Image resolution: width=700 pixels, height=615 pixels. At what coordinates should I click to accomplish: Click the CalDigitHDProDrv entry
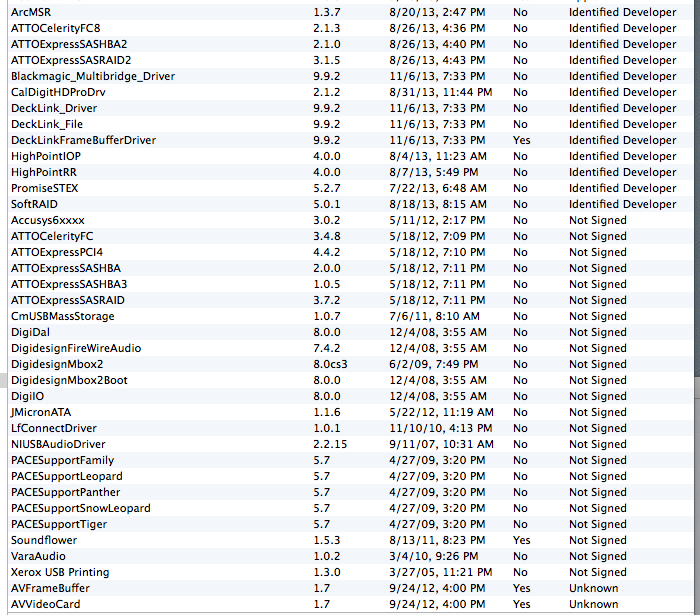350,92
